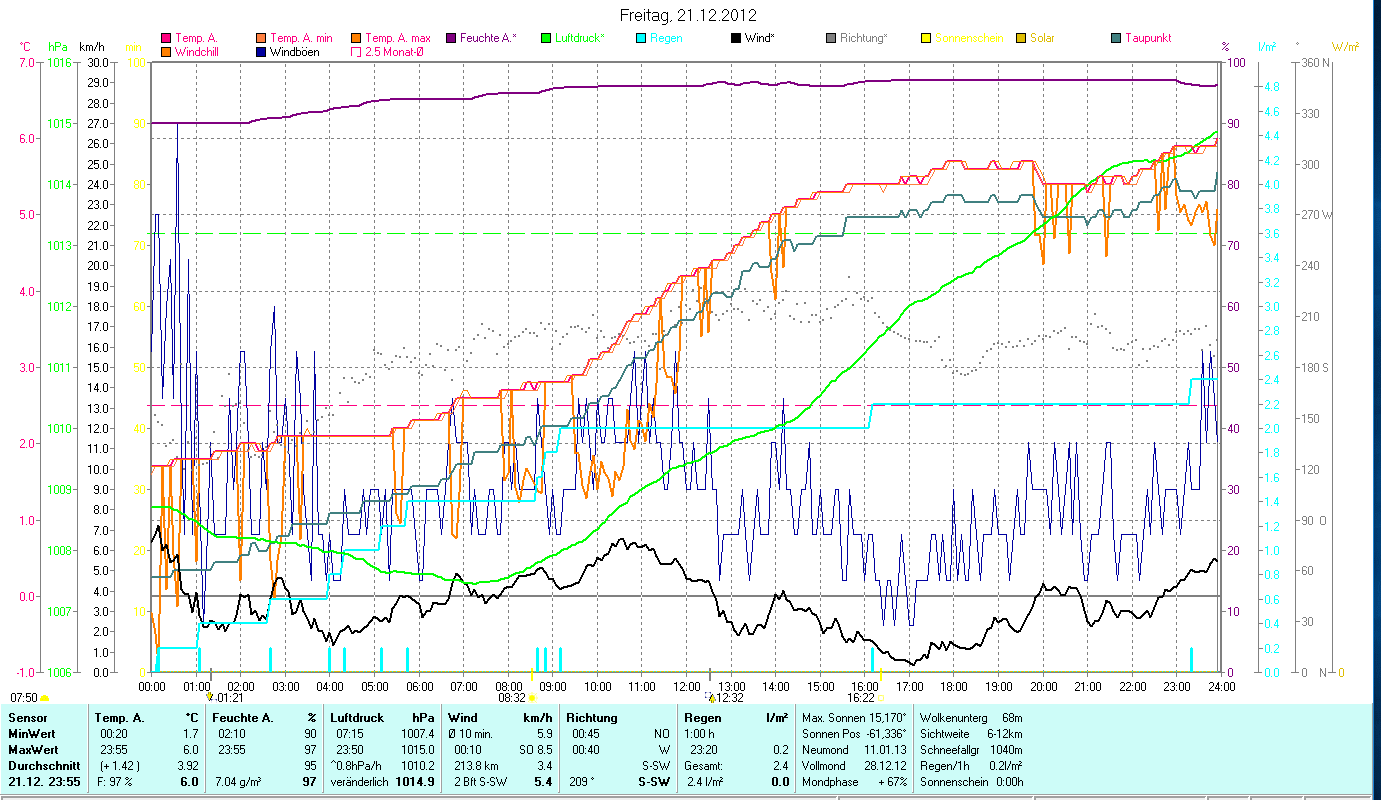Screen dimensions: 1381x800
Task: Click the black Wind* legend square
Action: 736,38
